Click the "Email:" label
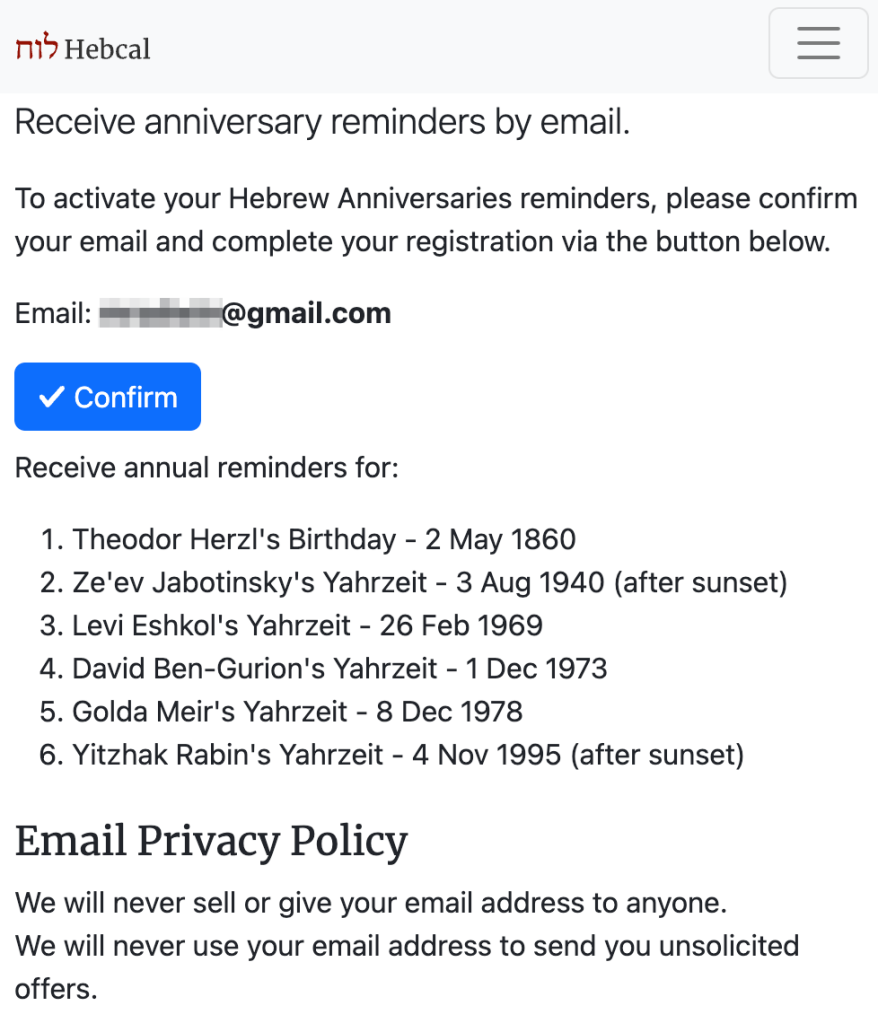Screen dimensions: 878x1023 [x=53, y=314]
